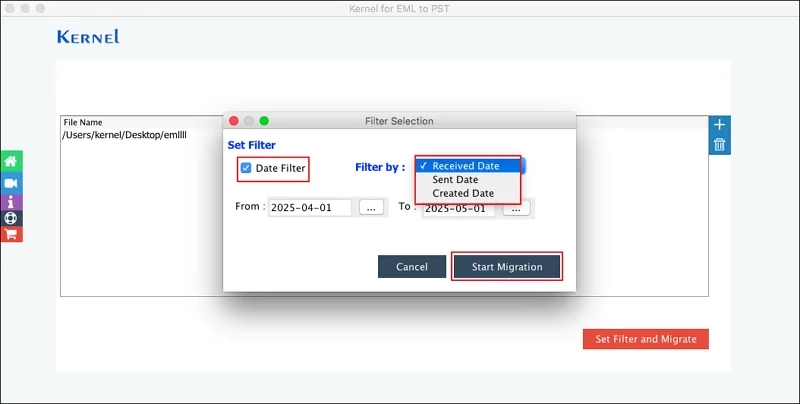Click the plus icon to add files
Viewport: 800px width, 404px height.
[719, 124]
